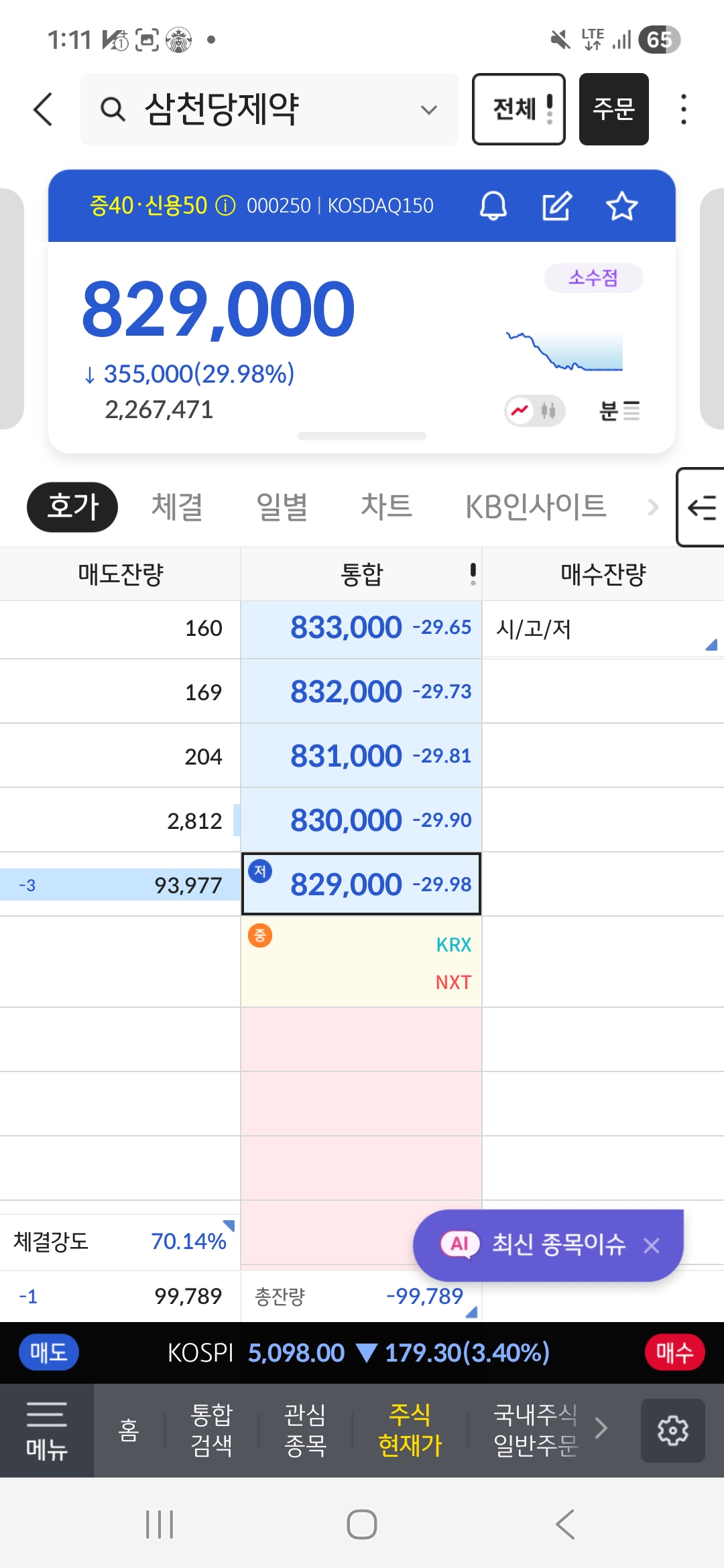Switch to line chart mode toggle
Screen dimensions: 724x1568
tap(520, 410)
